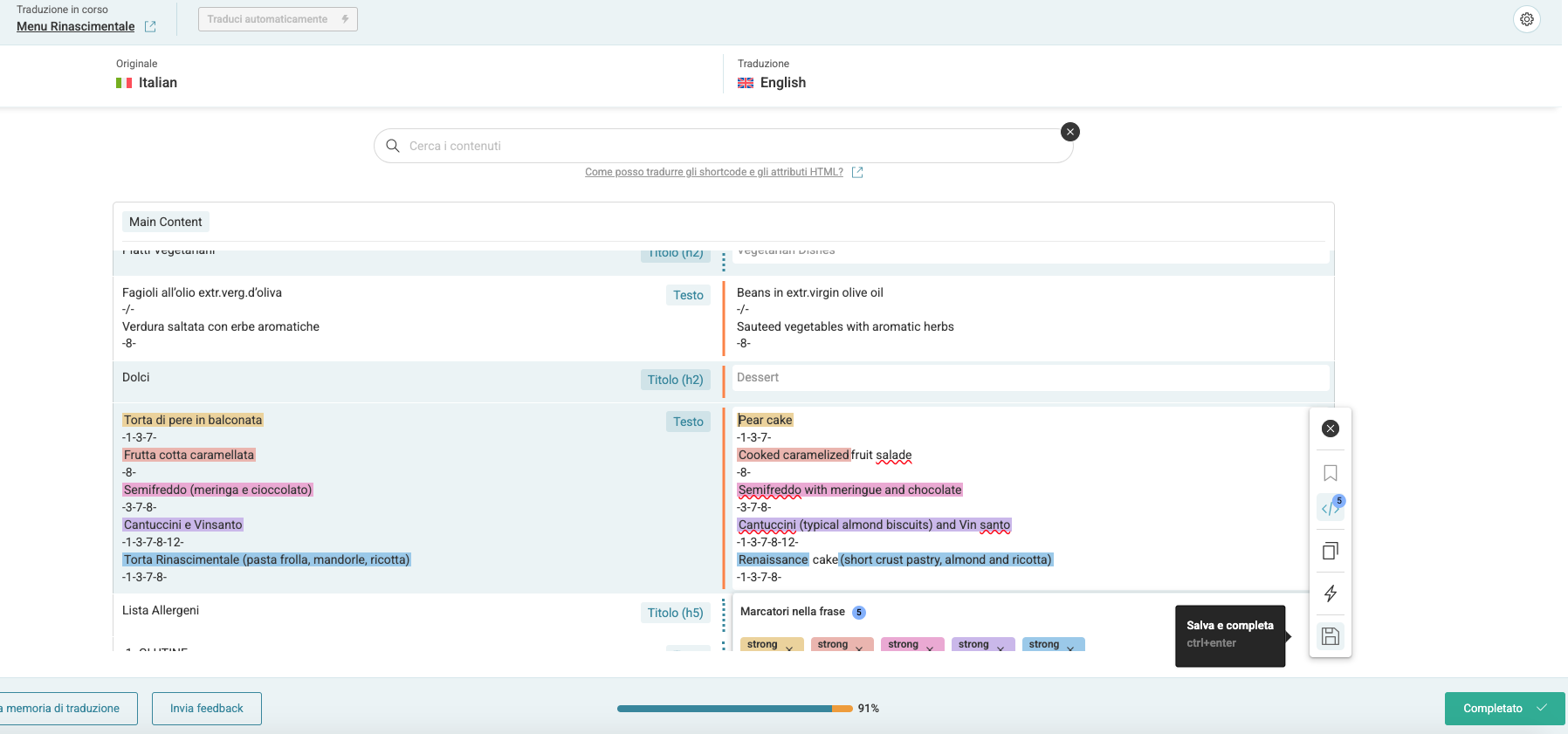Toggle the HTML markers code icon
The width and height of the screenshot is (1568, 734).
click(1330, 508)
